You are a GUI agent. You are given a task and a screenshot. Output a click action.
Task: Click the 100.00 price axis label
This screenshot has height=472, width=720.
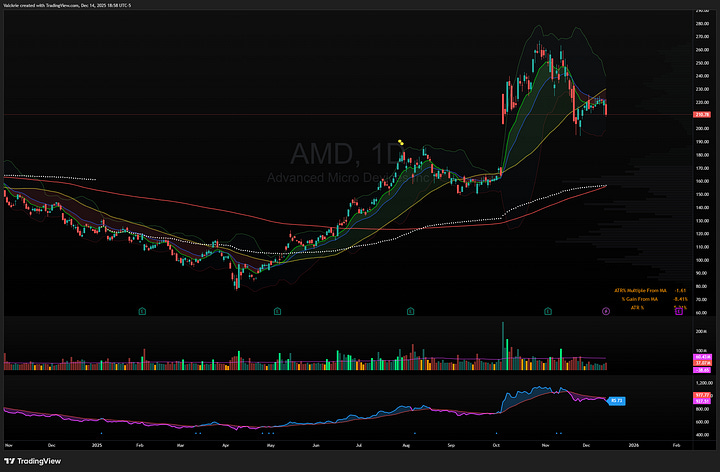[x=702, y=260]
